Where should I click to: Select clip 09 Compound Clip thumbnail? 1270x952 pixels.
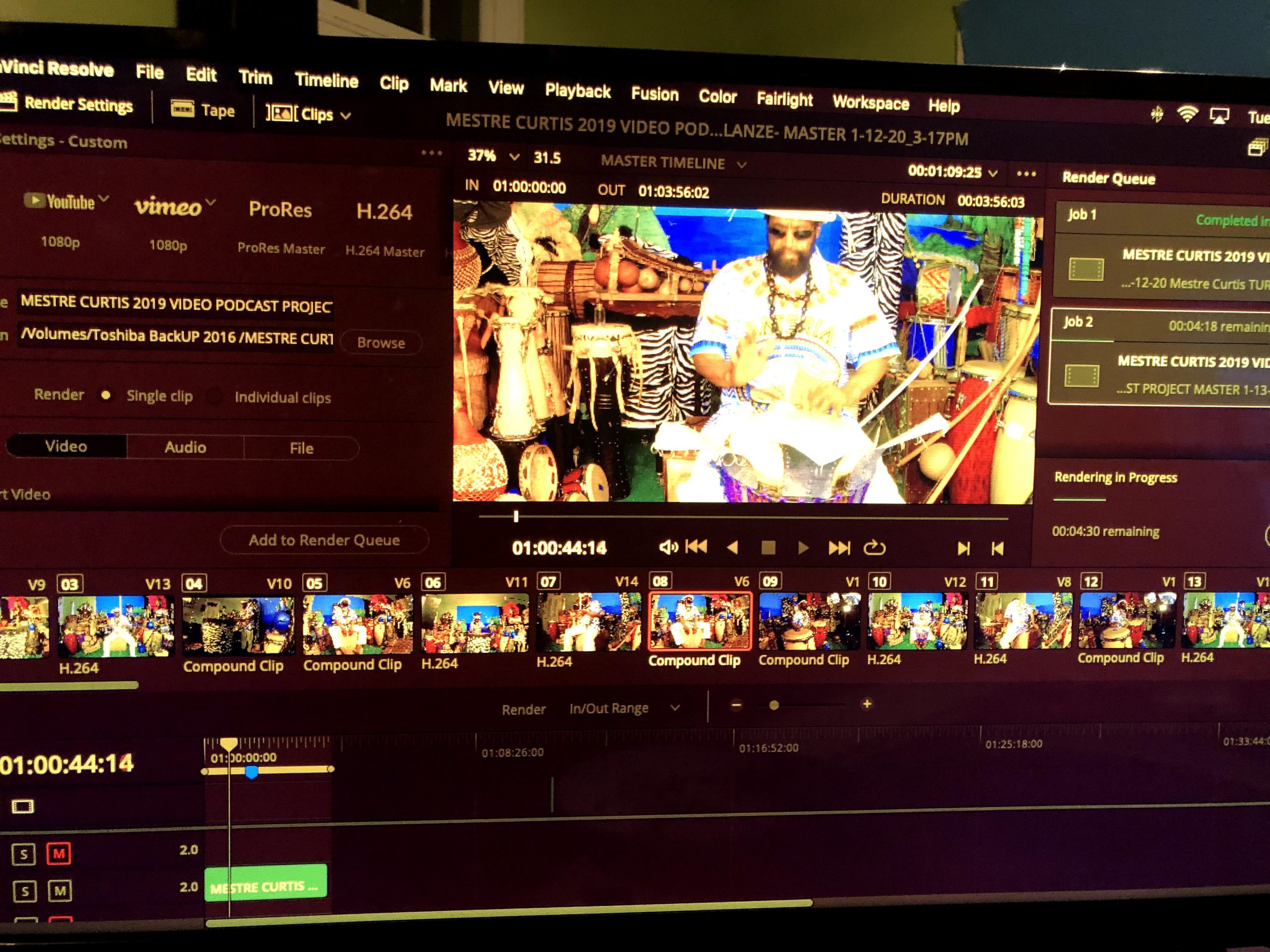(810, 621)
